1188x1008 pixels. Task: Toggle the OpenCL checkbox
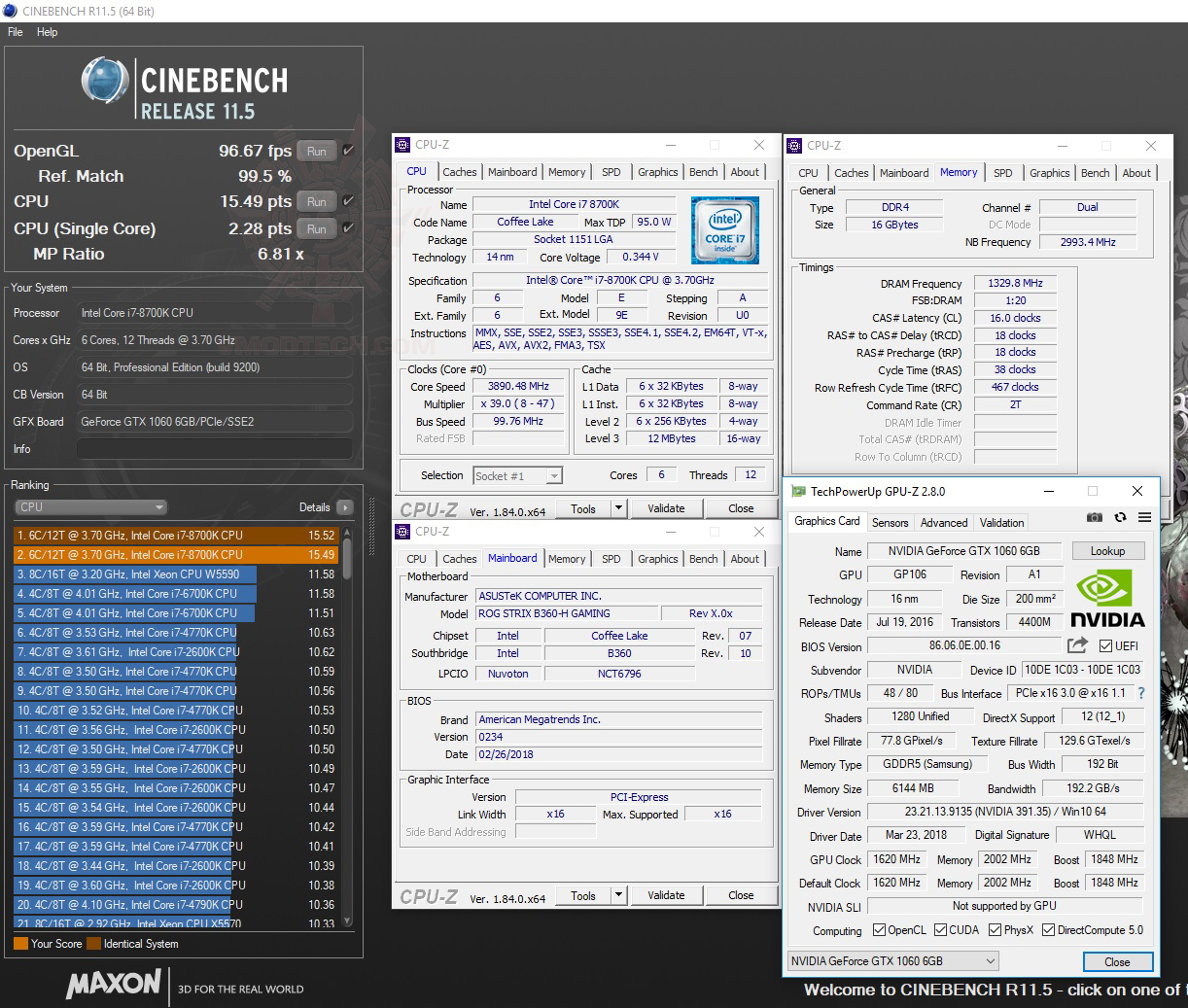coord(879,930)
